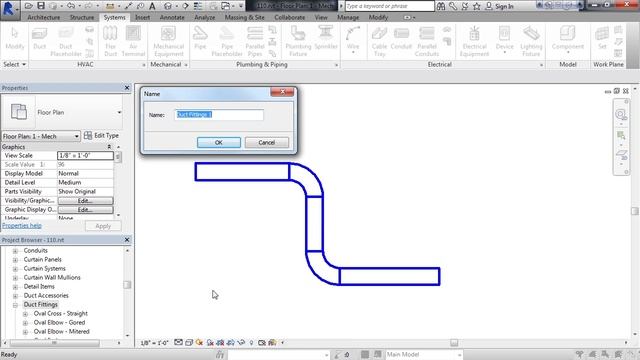This screenshot has height=360, width=640.
Task: Click the Display Model Normal value
Action: click(85, 173)
